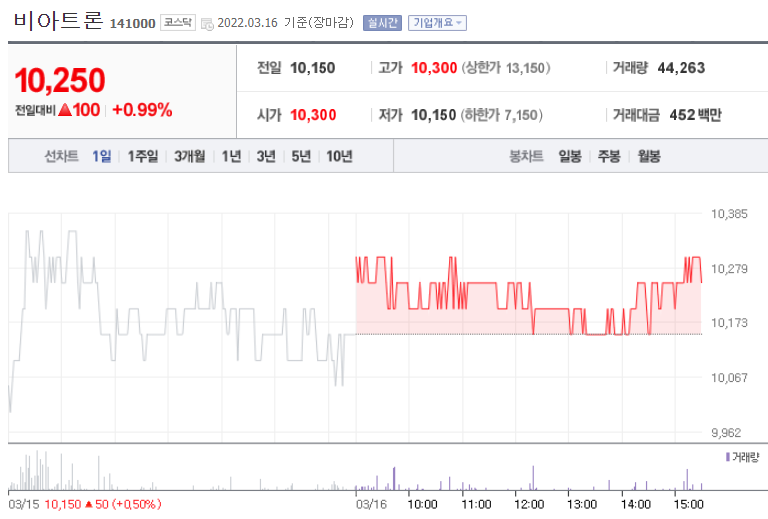This screenshot has width=768, height=519.
Task: Click the 14:00 time axis label
Action: click(636, 504)
